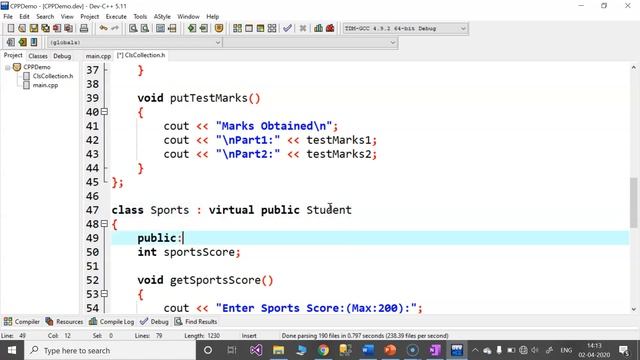Open the File menu

8,17
